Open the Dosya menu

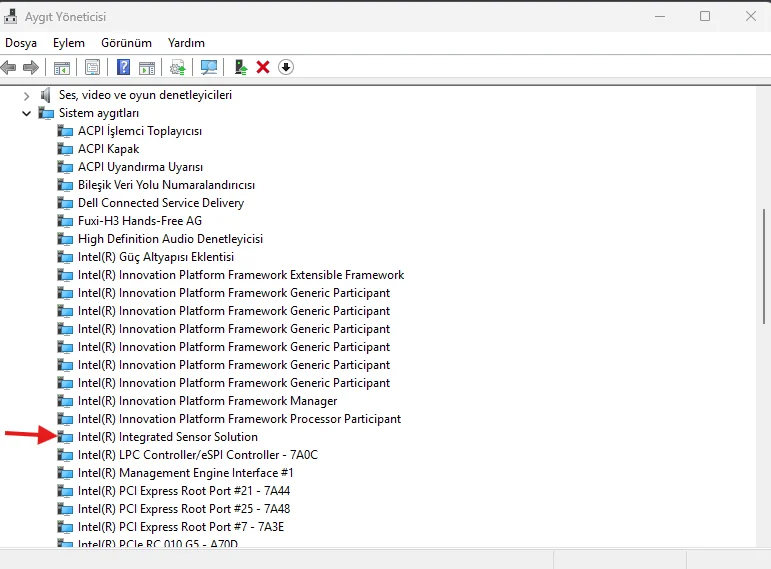click(21, 43)
